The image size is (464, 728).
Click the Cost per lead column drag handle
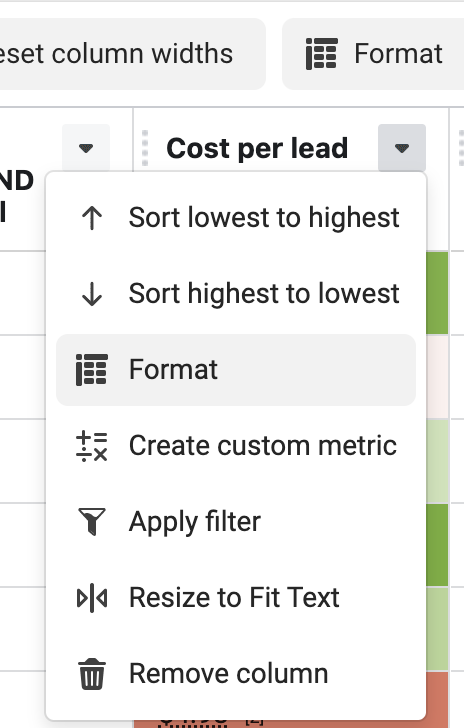pyautogui.click(x=145, y=148)
